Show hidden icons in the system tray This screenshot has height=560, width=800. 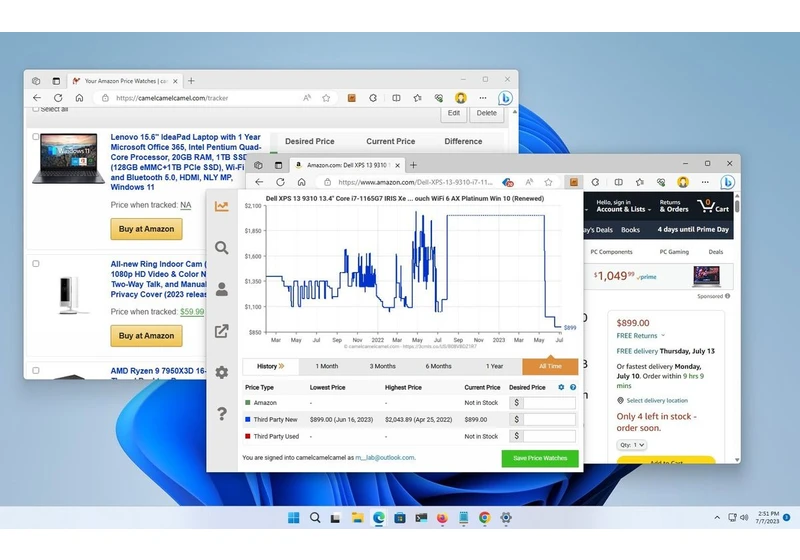pos(717,518)
